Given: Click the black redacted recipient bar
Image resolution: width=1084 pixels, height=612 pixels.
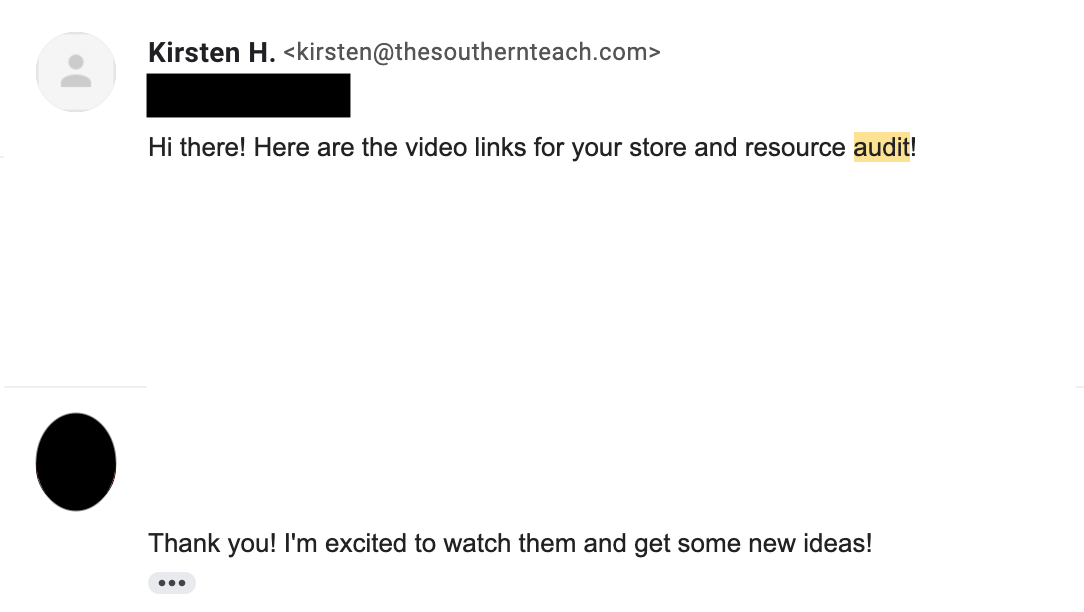Looking at the screenshot, I should (248, 95).
